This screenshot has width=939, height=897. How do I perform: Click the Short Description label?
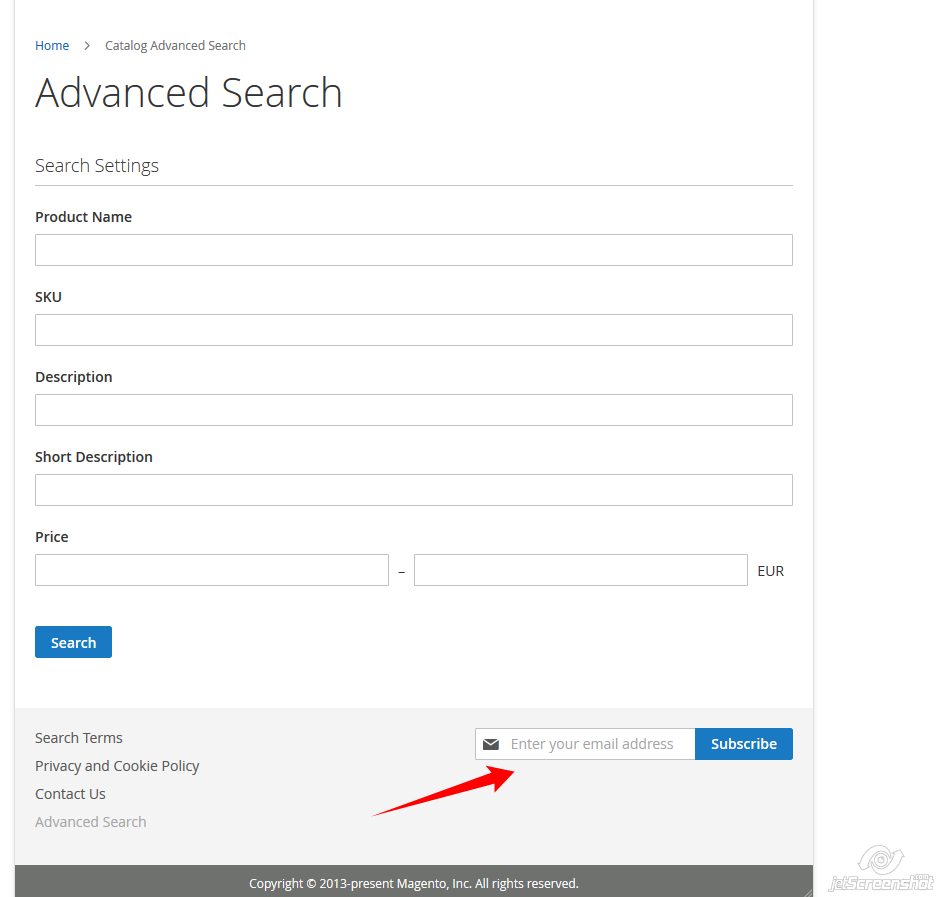coord(93,457)
